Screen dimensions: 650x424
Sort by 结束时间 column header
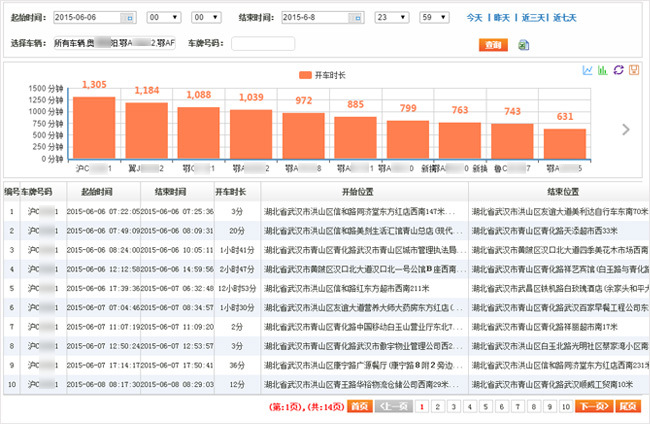click(177, 192)
